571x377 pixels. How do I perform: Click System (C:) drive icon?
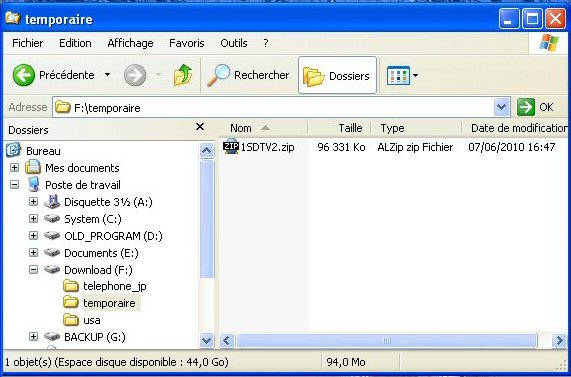(x=52, y=219)
